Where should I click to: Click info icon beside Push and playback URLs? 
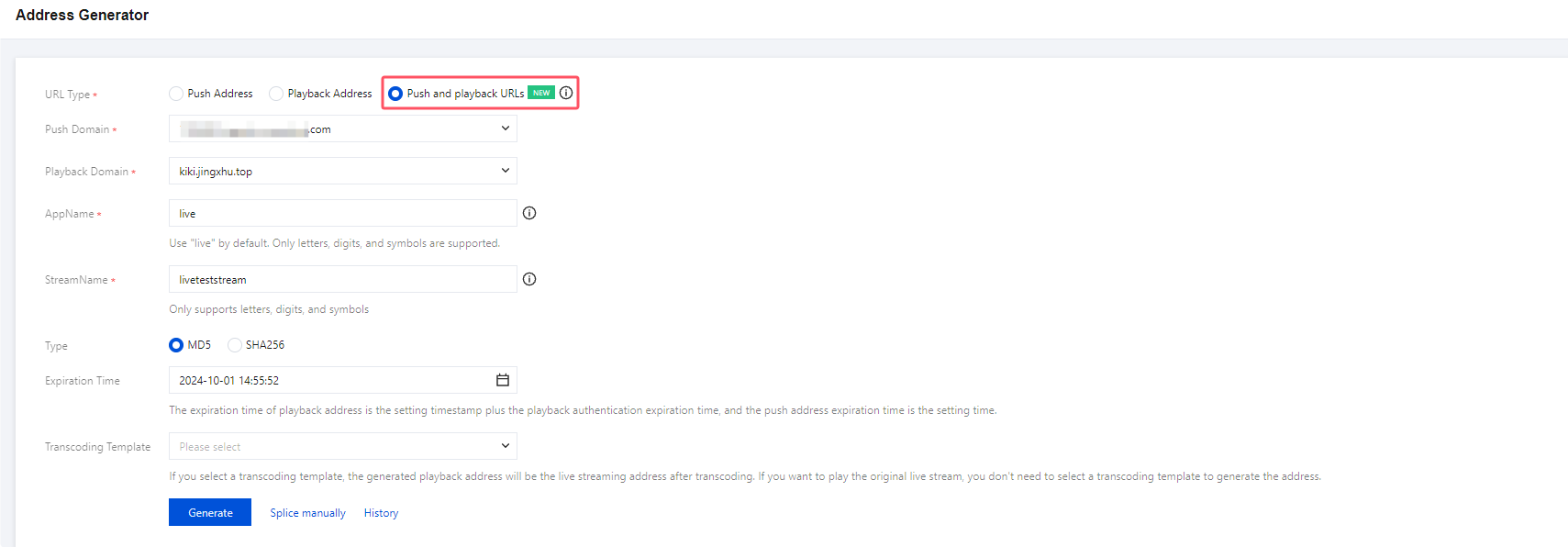[x=566, y=93]
